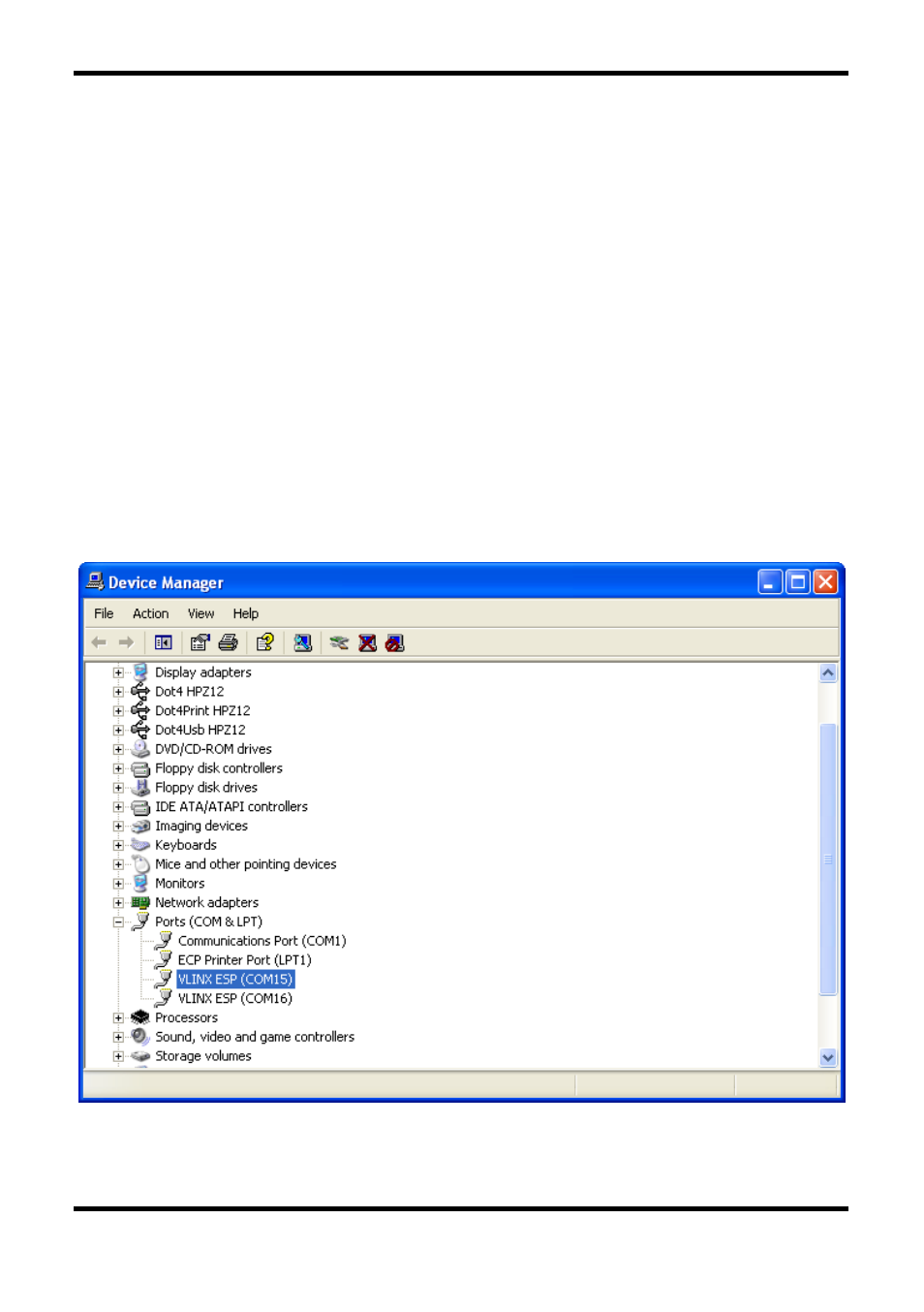Select the Imaging devices label

click(x=201, y=826)
